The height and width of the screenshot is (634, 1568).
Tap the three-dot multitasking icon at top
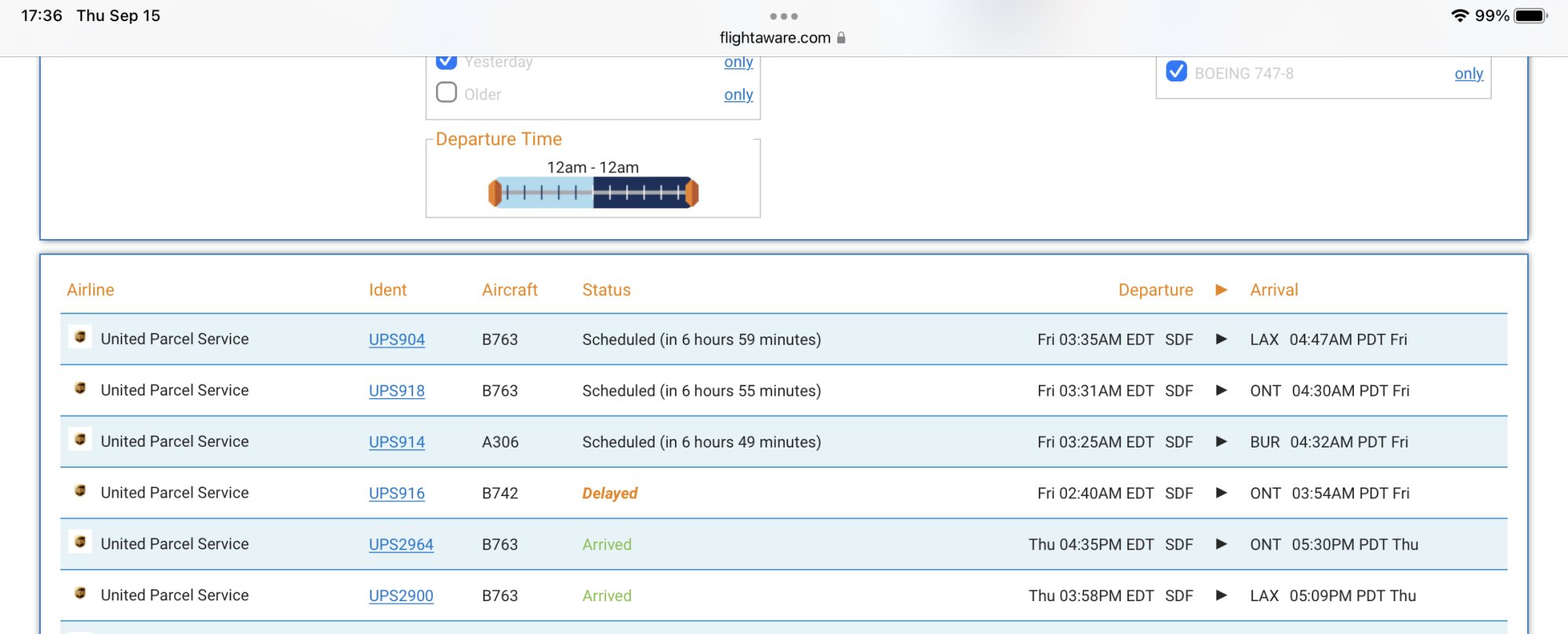click(x=783, y=16)
